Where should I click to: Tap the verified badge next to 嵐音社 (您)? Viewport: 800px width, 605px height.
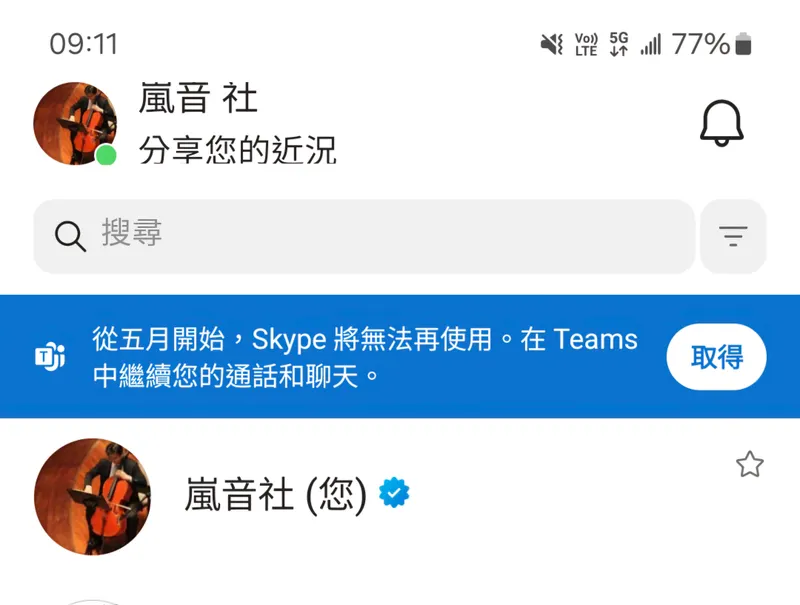[x=394, y=493]
